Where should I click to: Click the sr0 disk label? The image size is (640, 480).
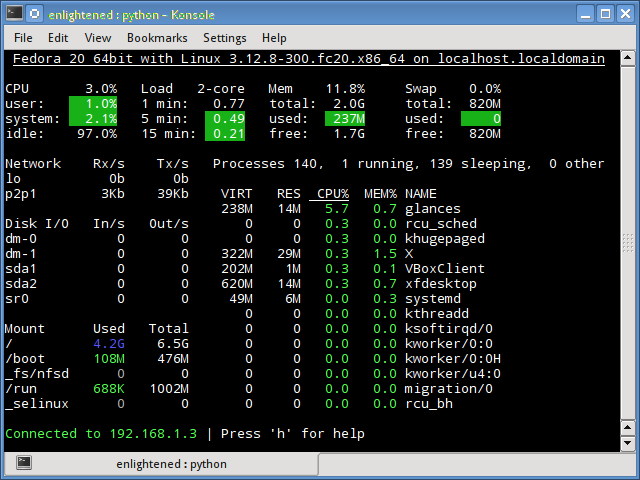(17, 299)
